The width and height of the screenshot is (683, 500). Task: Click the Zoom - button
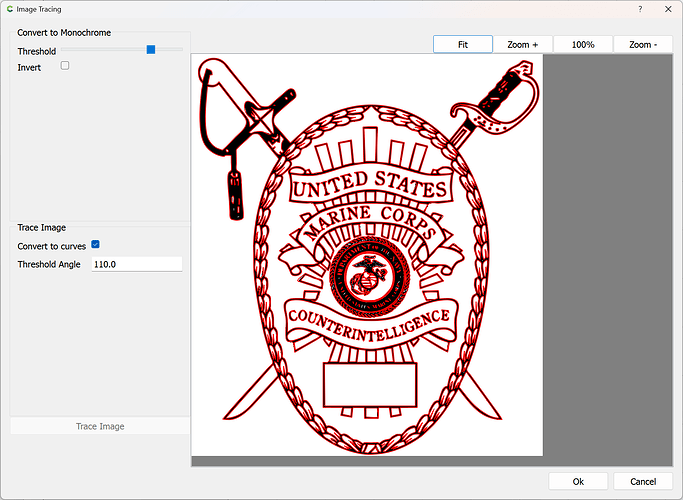tap(643, 44)
